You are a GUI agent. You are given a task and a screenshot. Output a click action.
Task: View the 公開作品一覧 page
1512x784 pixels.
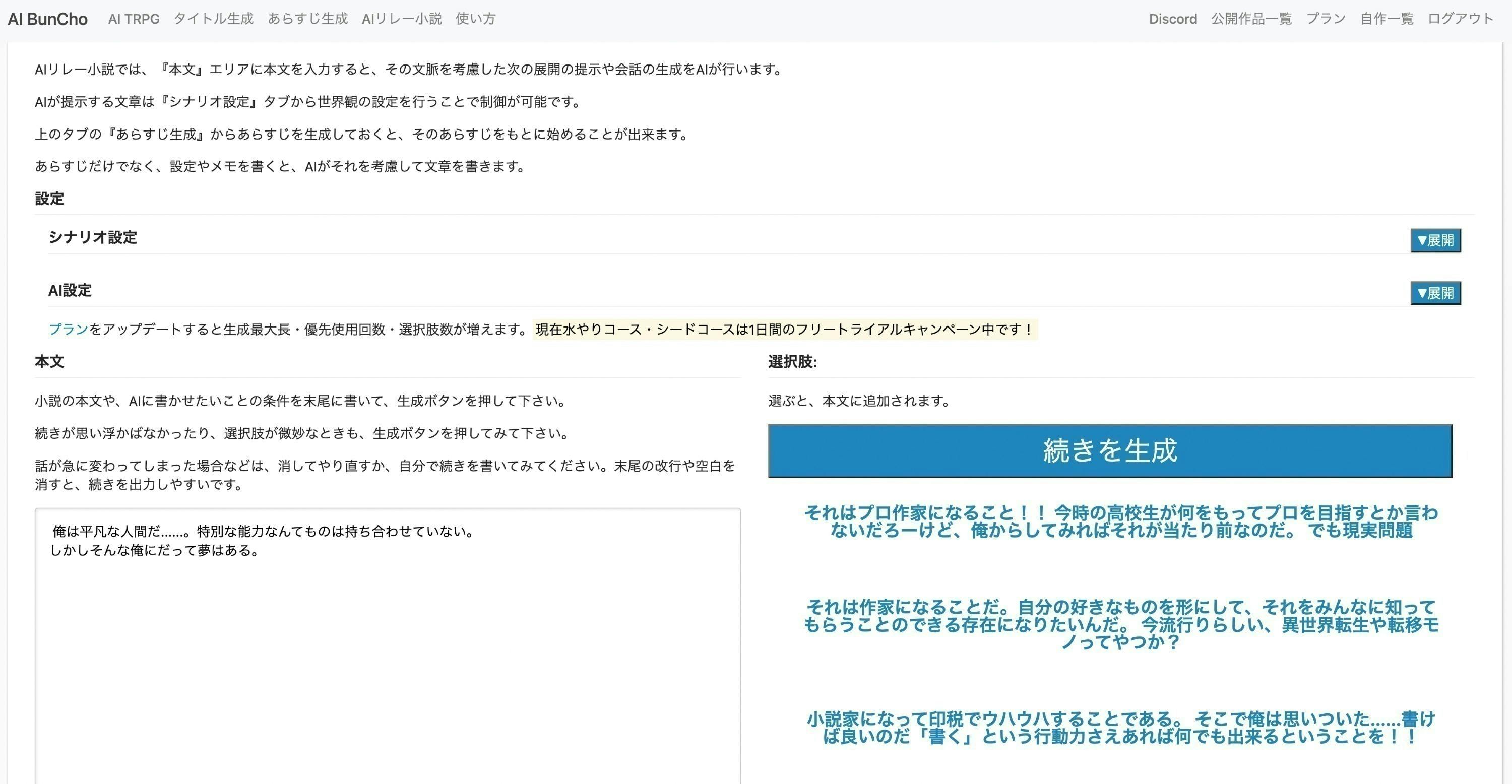[x=1251, y=19]
